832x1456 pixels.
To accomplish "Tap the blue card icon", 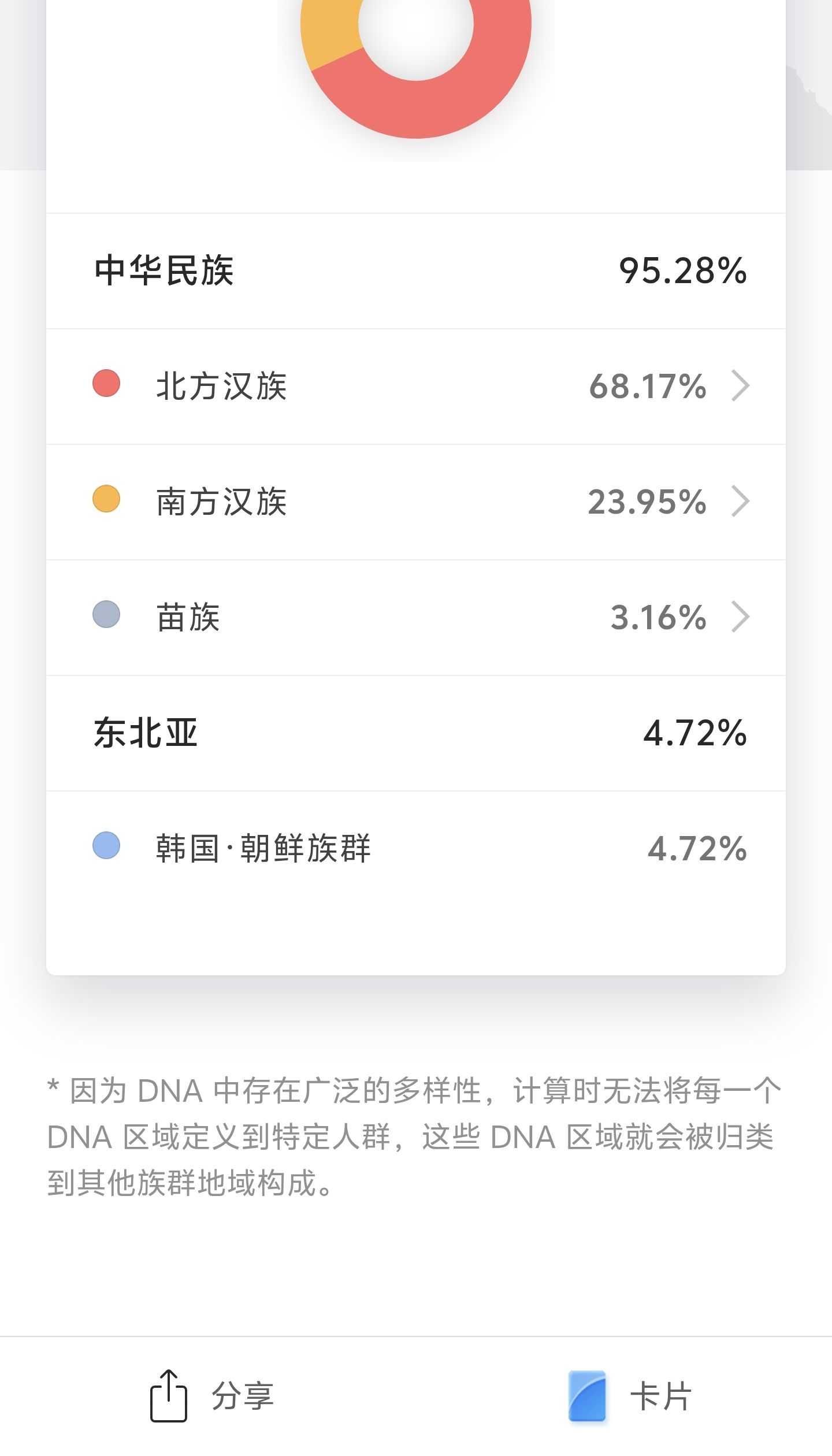I will click(587, 1396).
